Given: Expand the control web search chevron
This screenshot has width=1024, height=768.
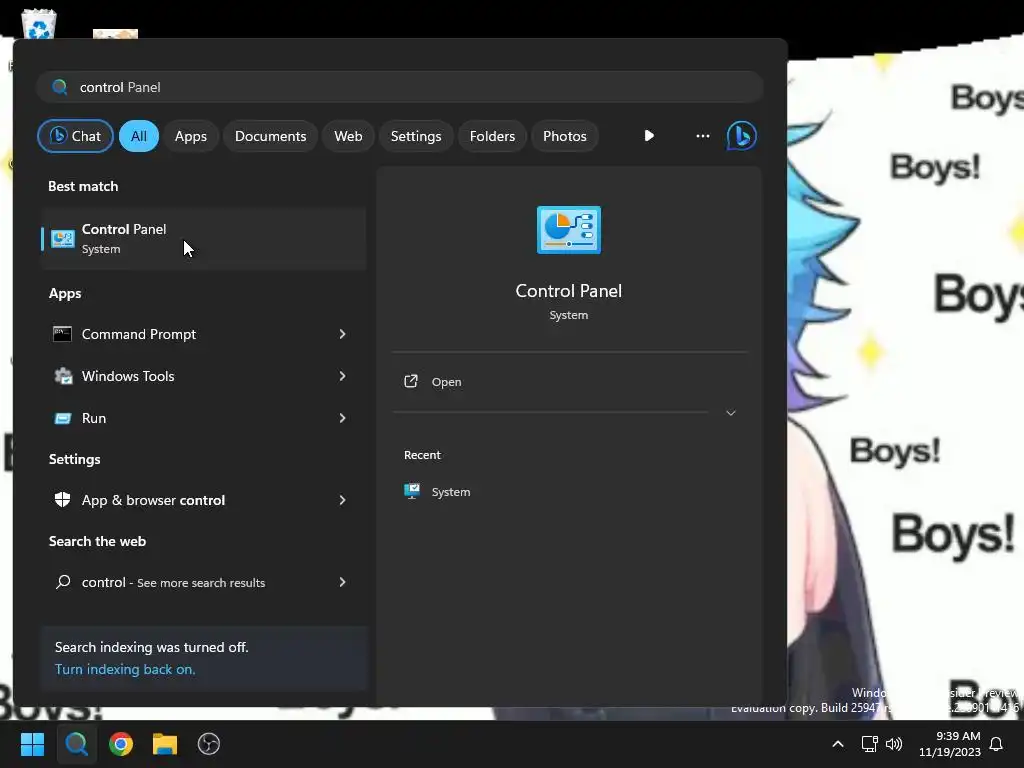Looking at the screenshot, I should click(342, 582).
